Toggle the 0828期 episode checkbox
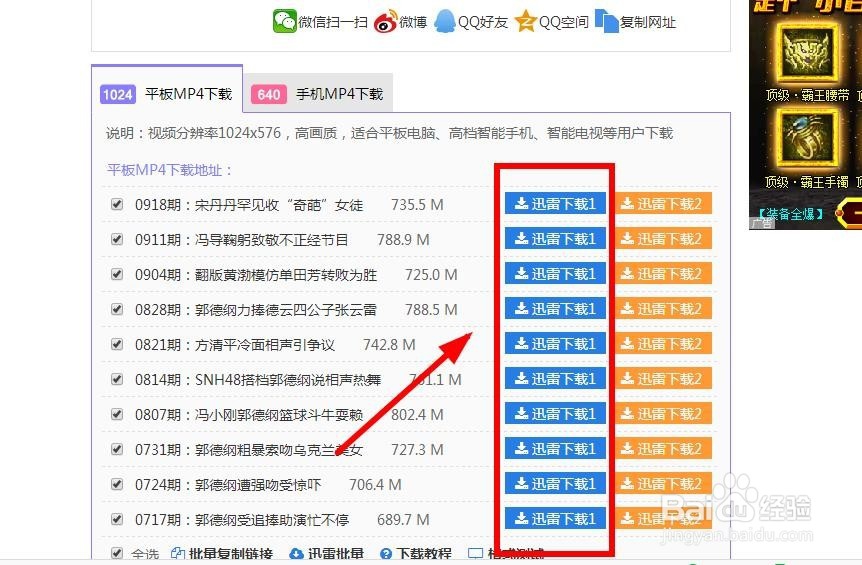This screenshot has width=862, height=565. pyautogui.click(x=117, y=309)
